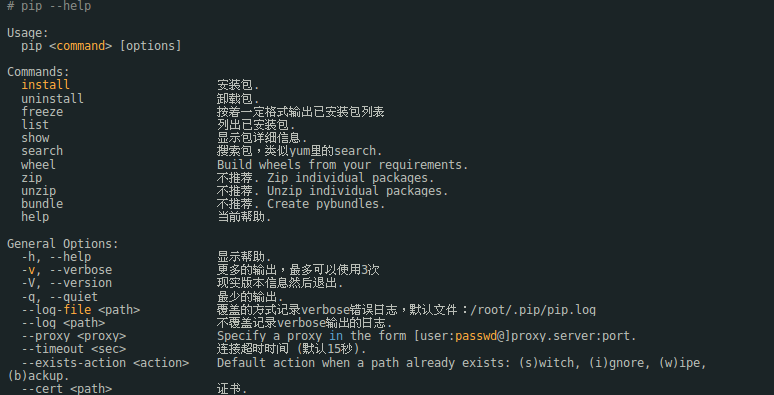Select the "bundle" command word

point(42,204)
